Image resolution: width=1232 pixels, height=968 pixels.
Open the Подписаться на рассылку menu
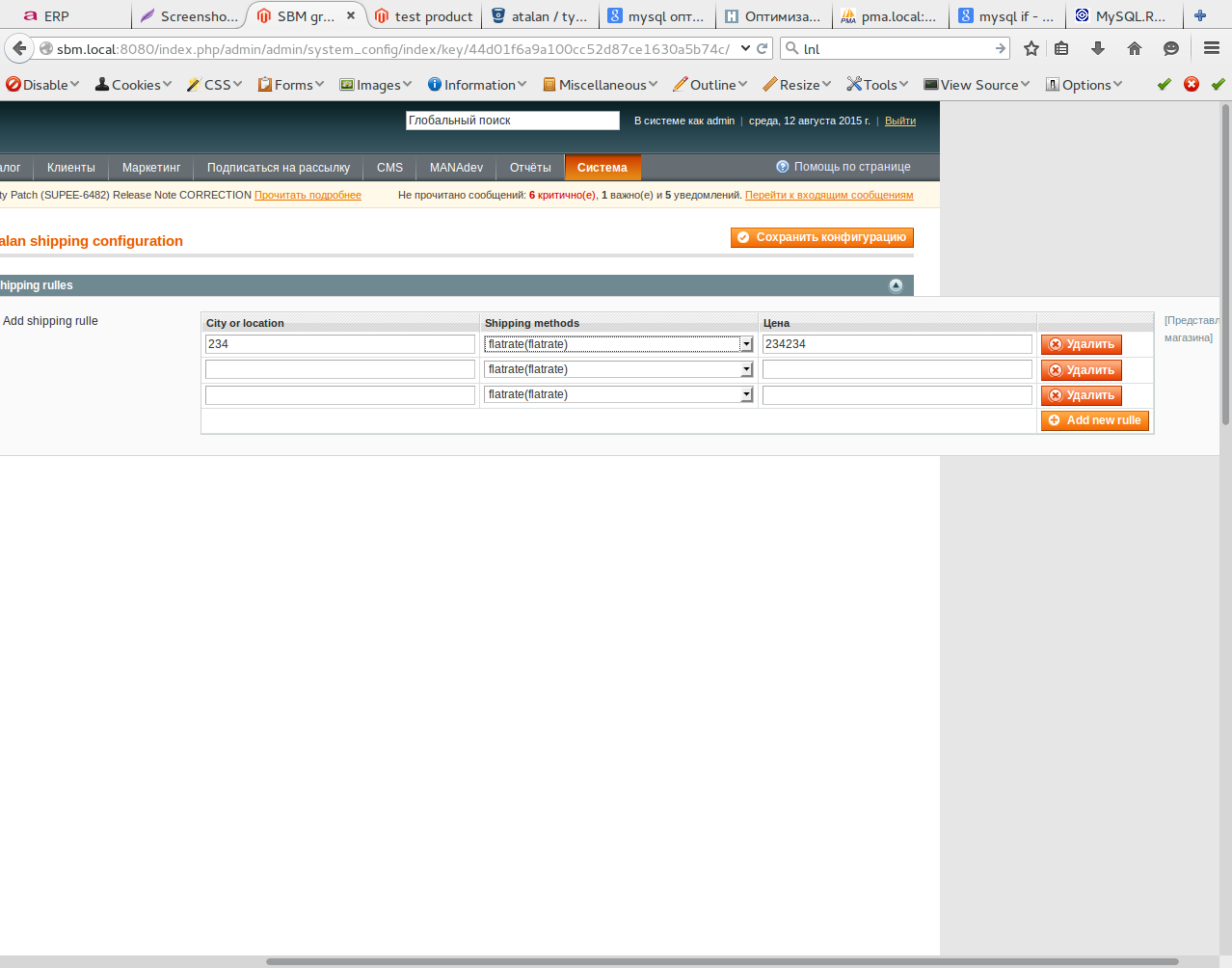point(279,168)
